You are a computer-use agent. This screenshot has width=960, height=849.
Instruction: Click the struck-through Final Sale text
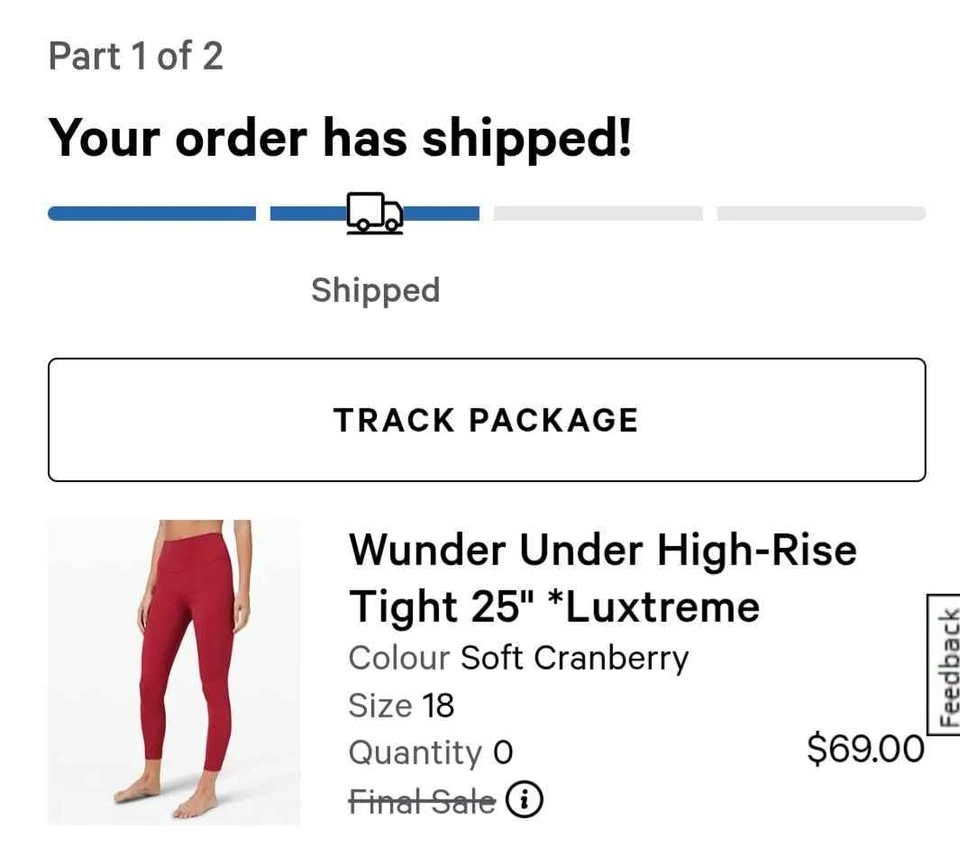click(422, 800)
